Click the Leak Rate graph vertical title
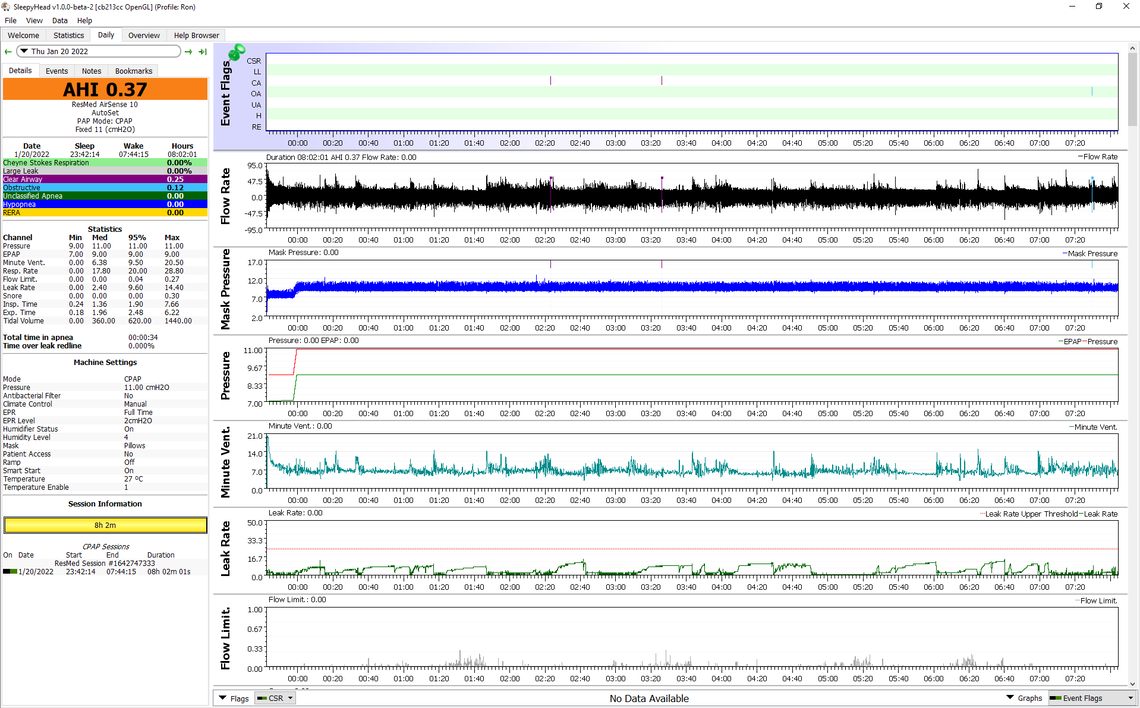1140x708 pixels. point(225,549)
